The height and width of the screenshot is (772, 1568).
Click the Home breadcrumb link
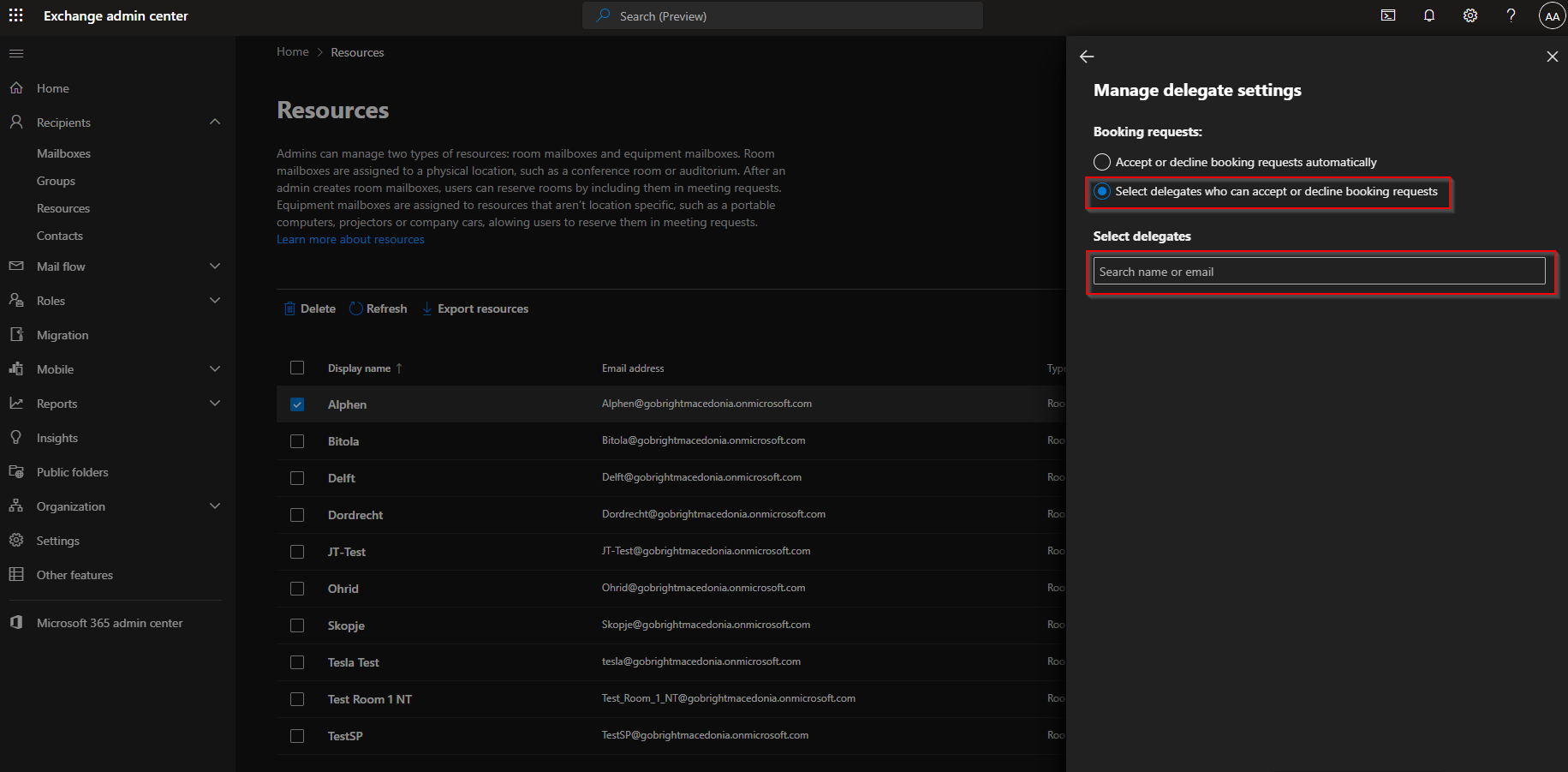pyautogui.click(x=293, y=51)
